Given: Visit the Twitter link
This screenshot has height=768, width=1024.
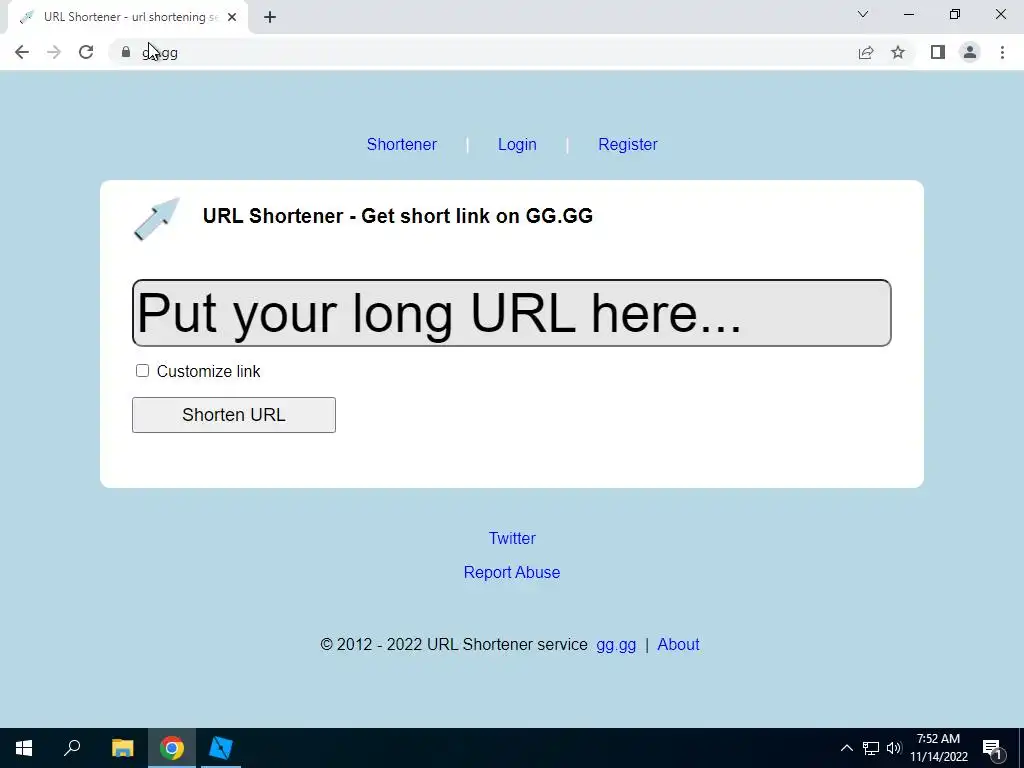Looking at the screenshot, I should click(x=512, y=538).
